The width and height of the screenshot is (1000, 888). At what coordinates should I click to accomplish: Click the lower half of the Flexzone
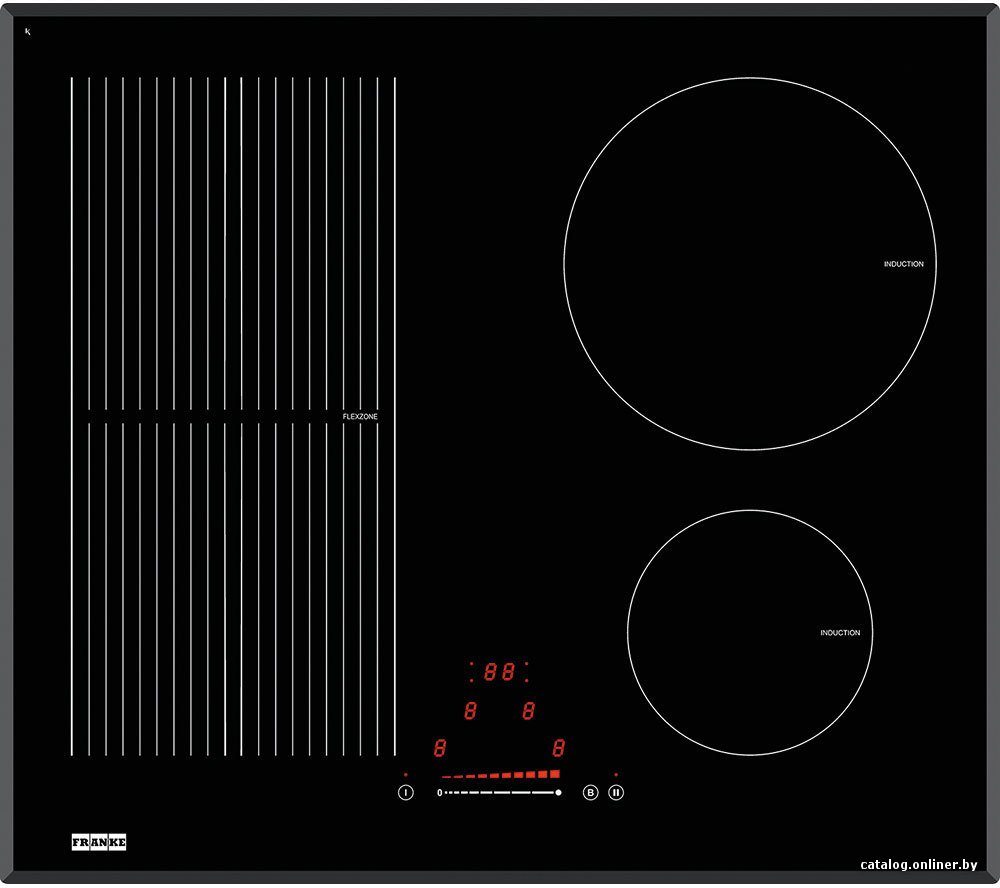233,589
